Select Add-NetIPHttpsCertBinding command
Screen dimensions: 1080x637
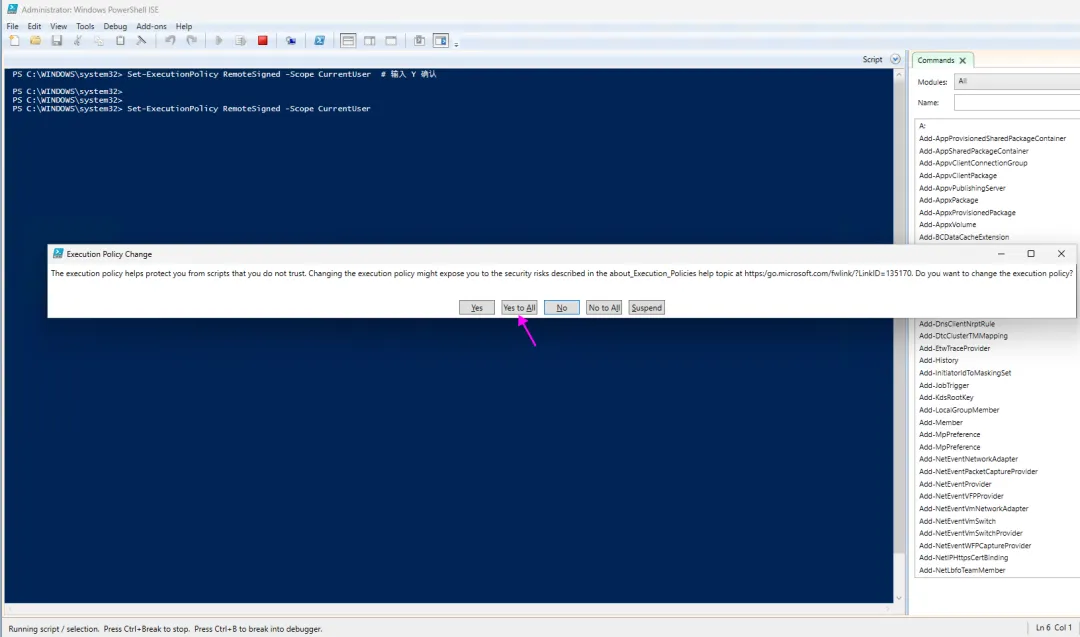pyautogui.click(x=963, y=558)
